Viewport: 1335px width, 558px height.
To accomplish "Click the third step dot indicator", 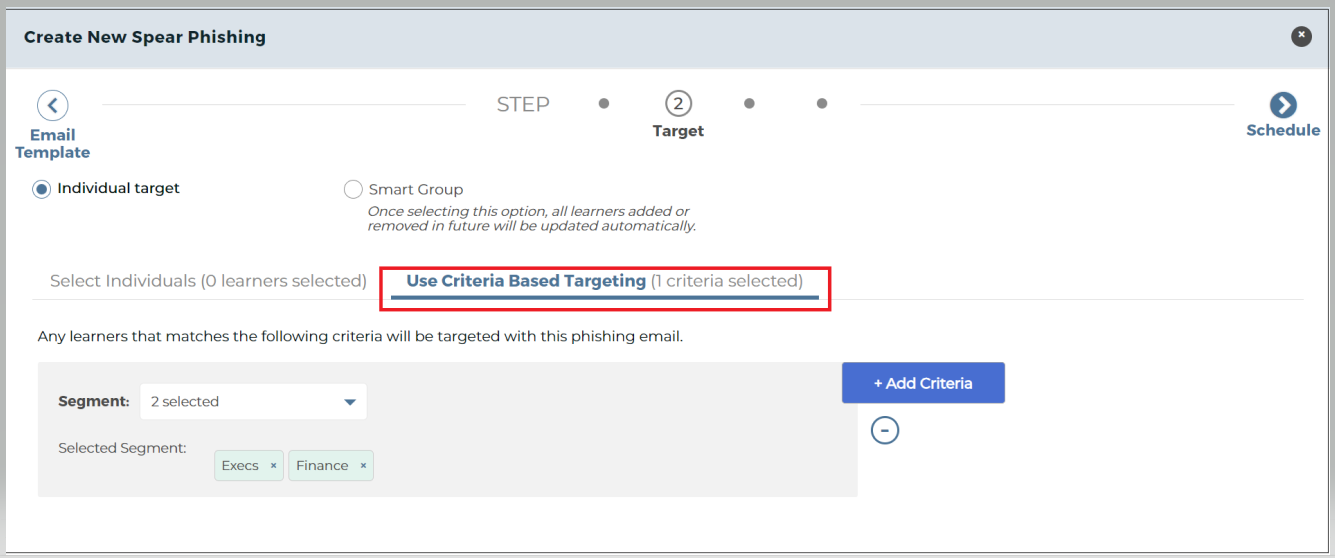I will click(x=749, y=103).
